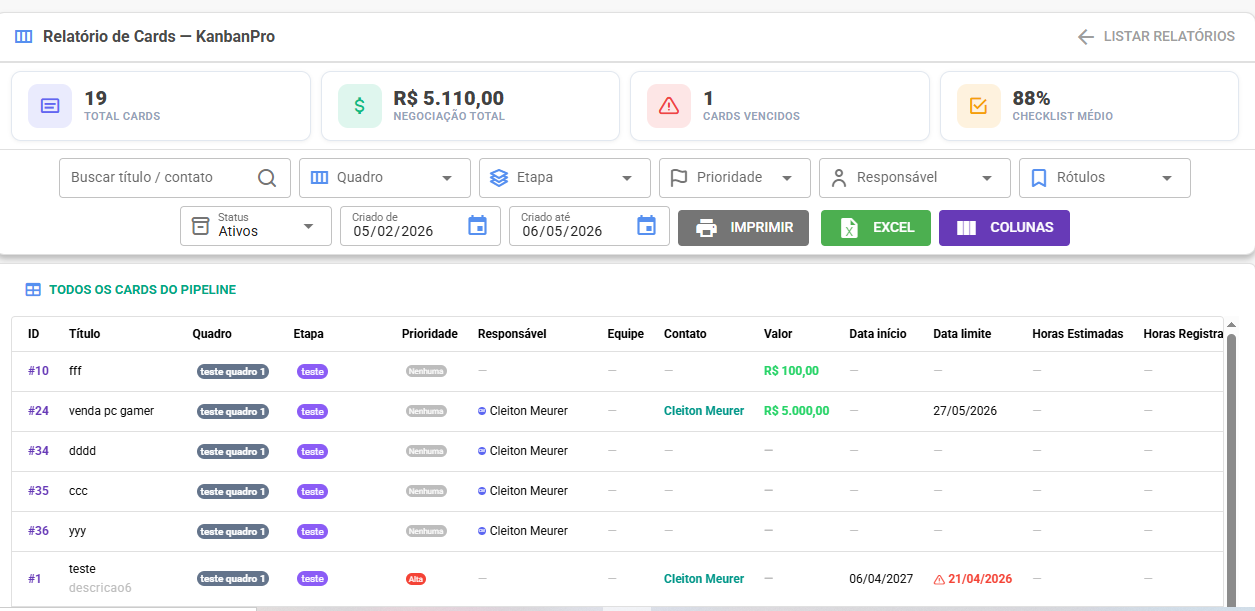Go back via Listar Relatórios link
The width and height of the screenshot is (1255, 611).
(x=1156, y=37)
